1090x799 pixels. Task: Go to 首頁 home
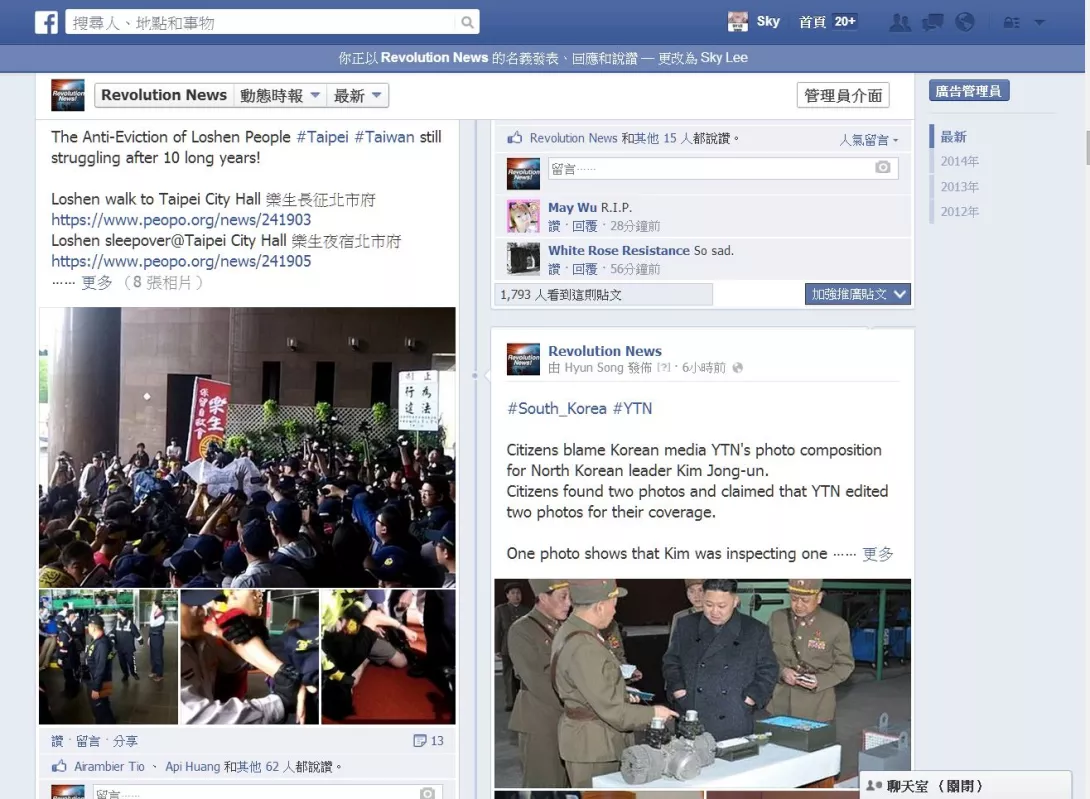812,22
